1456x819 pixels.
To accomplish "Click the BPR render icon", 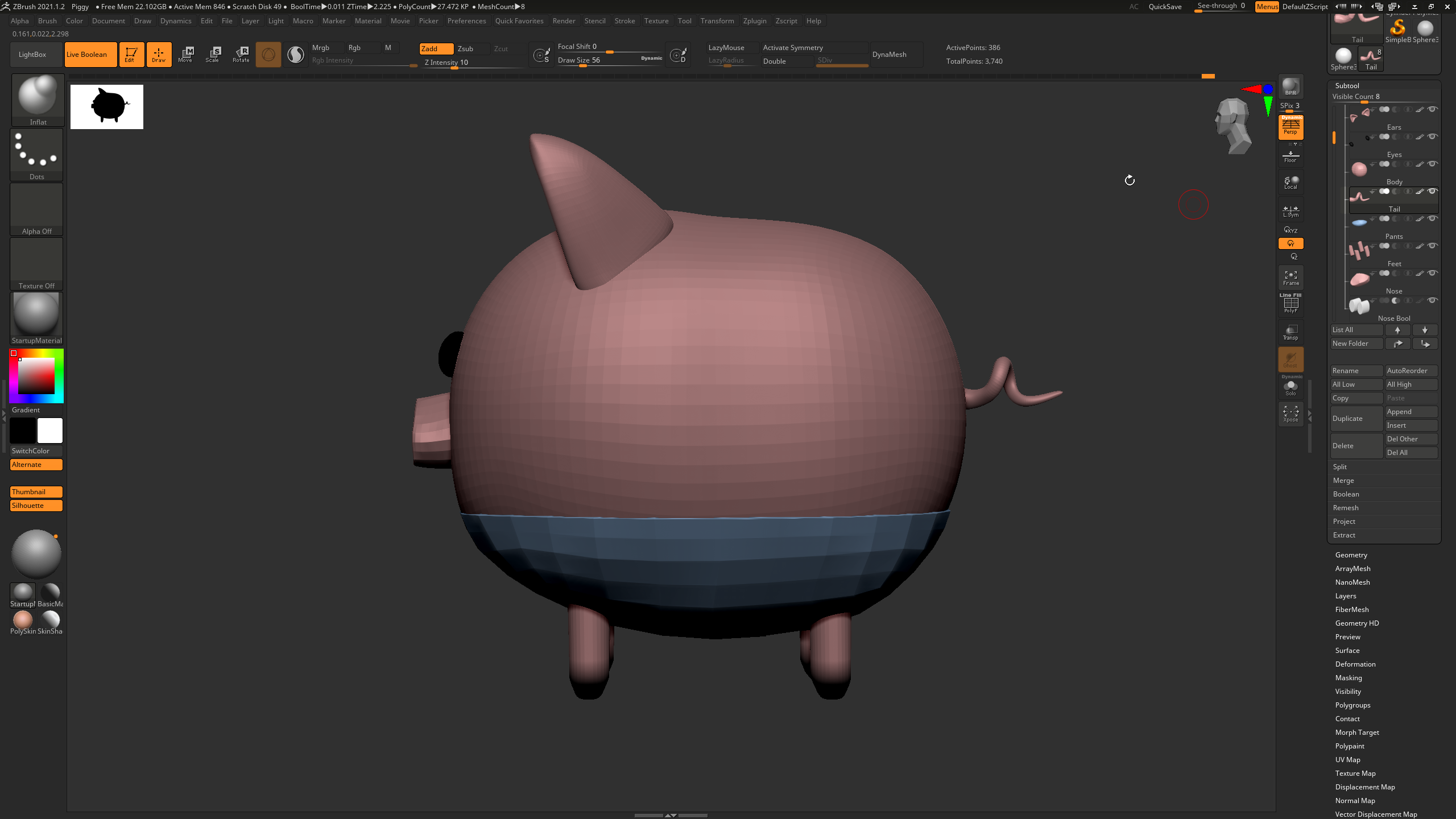I will coord(1290,86).
